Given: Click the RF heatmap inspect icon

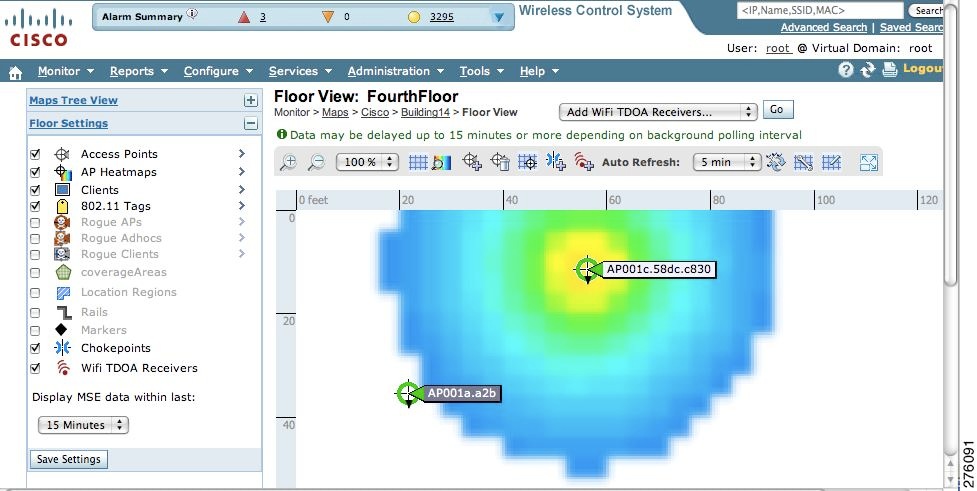Looking at the screenshot, I should [x=441, y=163].
